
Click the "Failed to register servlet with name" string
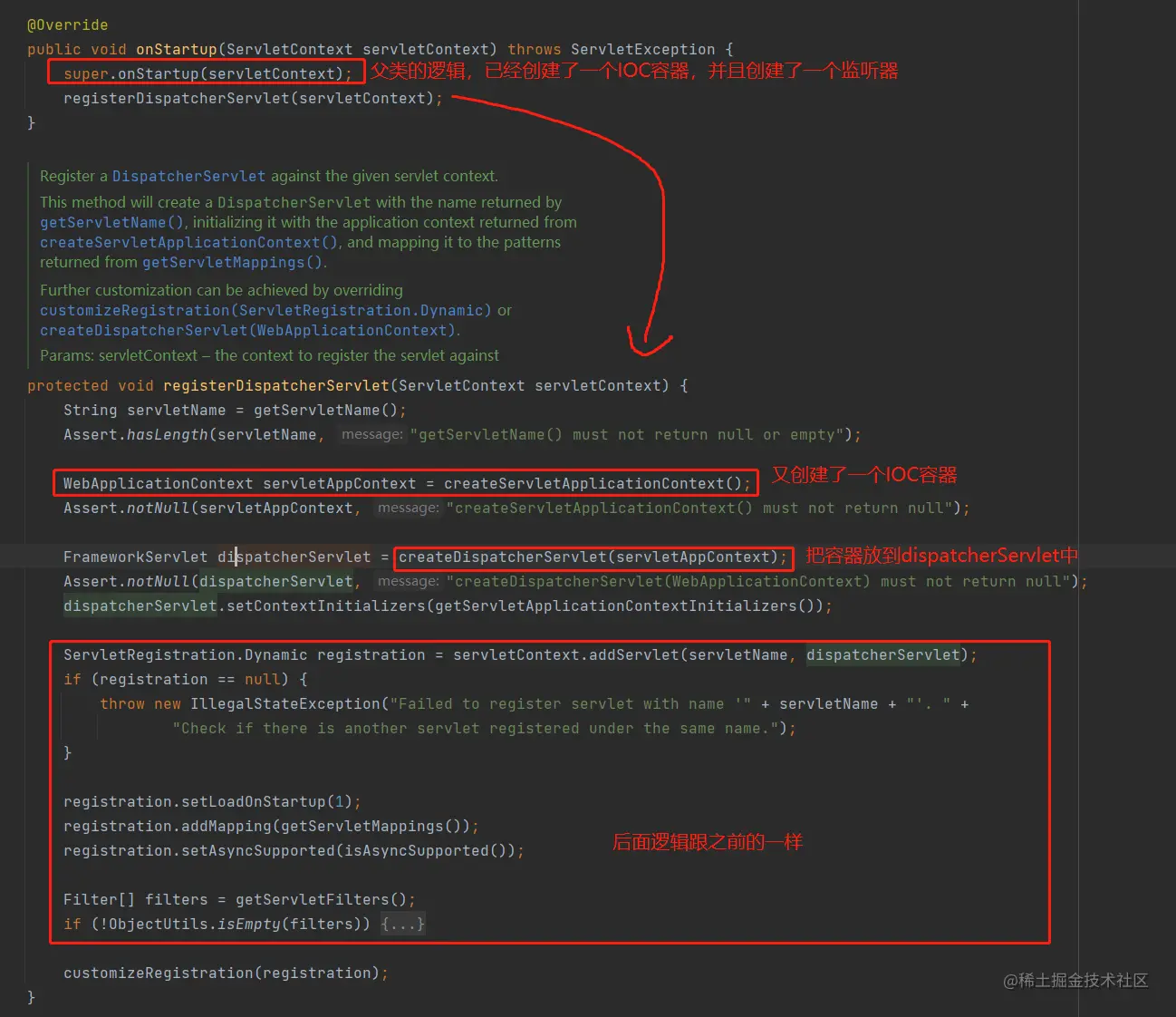click(571, 703)
